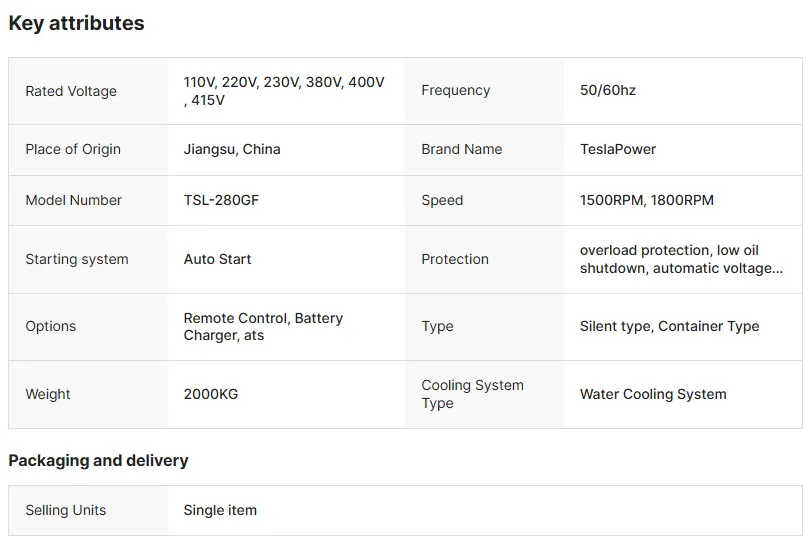This screenshot has height=552, width=812.
Task: Select the '2000KG' weight value
Action: [211, 394]
